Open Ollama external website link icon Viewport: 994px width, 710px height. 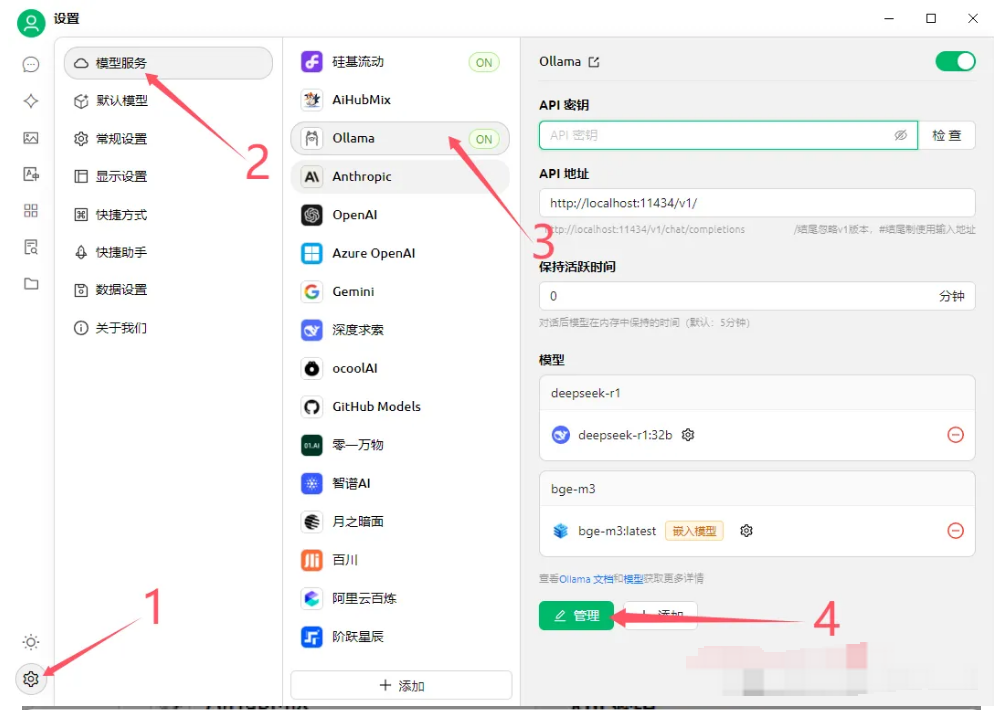click(594, 62)
